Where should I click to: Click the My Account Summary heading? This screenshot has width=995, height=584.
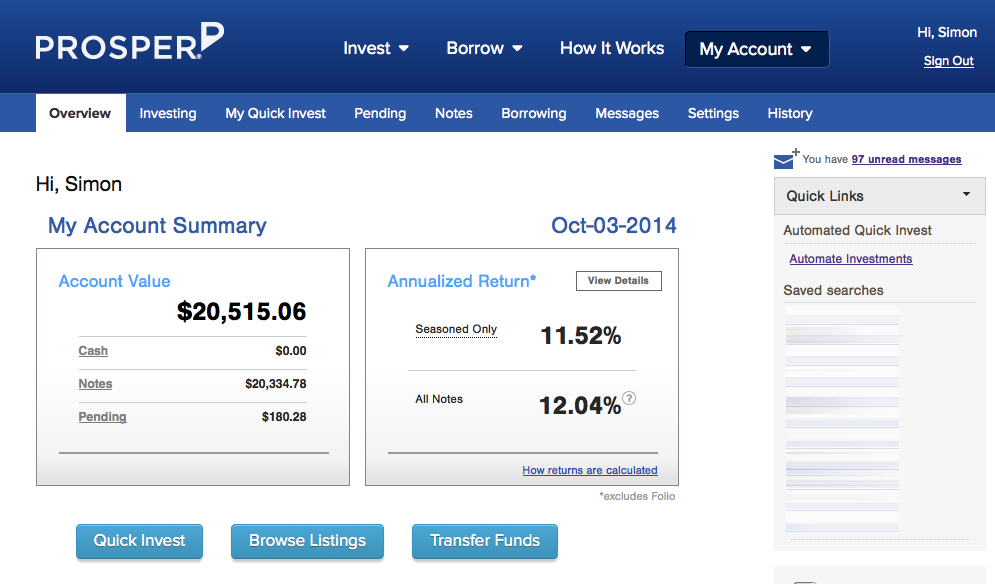[x=157, y=225]
